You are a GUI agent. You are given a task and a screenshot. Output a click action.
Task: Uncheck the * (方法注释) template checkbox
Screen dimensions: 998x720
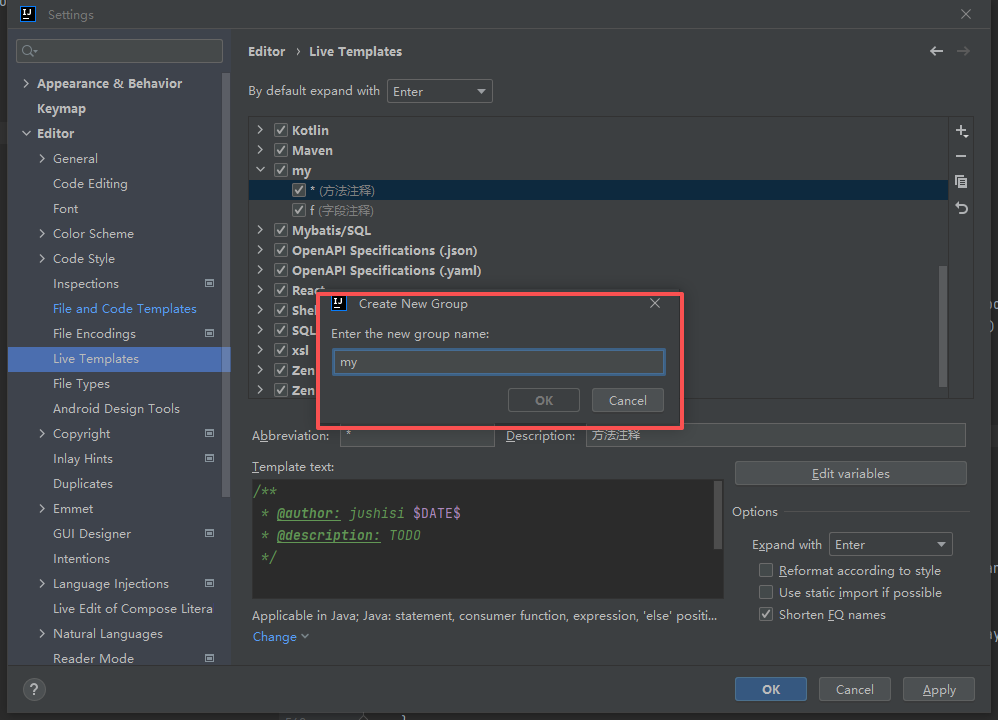tap(299, 190)
